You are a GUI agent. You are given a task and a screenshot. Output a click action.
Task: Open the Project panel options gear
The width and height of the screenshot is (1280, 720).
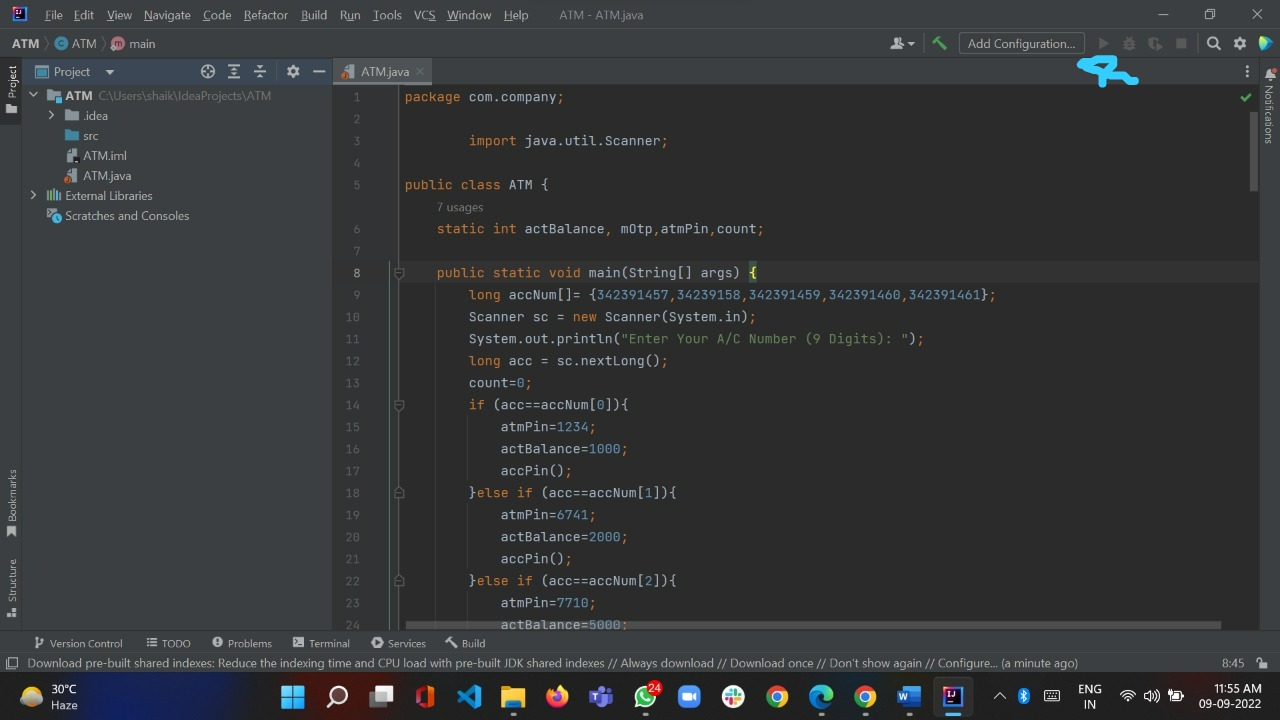click(x=293, y=71)
